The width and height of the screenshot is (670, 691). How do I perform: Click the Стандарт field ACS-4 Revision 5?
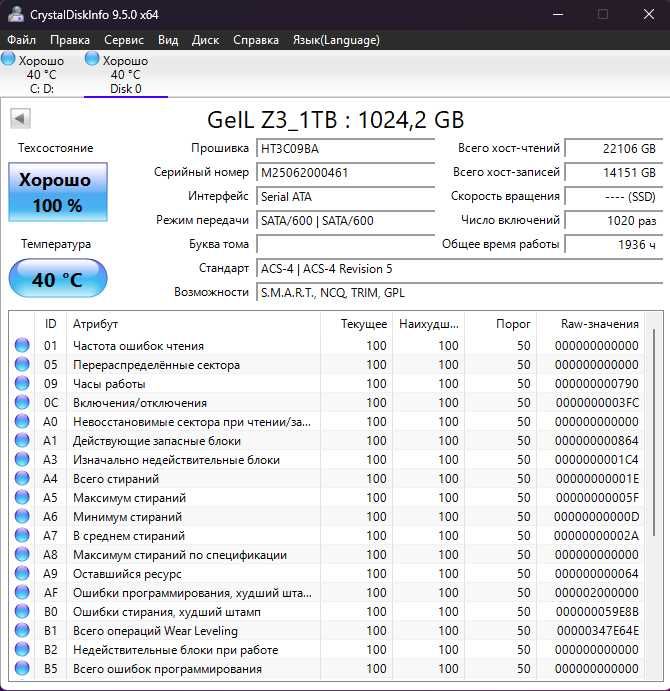click(x=459, y=268)
